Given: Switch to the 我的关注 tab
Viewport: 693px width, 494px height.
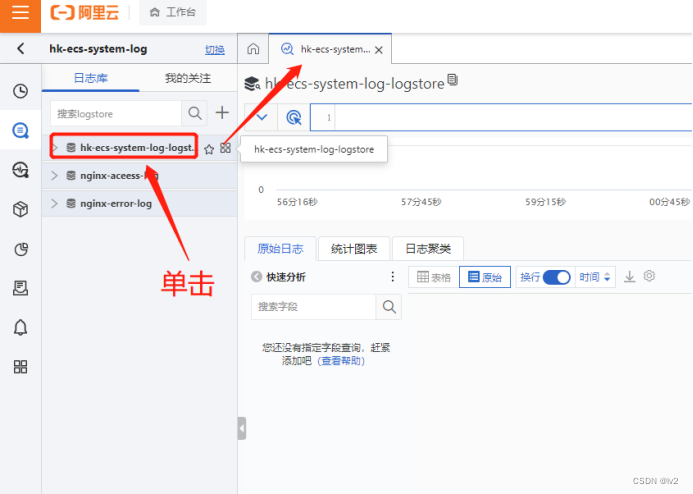Looking at the screenshot, I should (x=188, y=78).
